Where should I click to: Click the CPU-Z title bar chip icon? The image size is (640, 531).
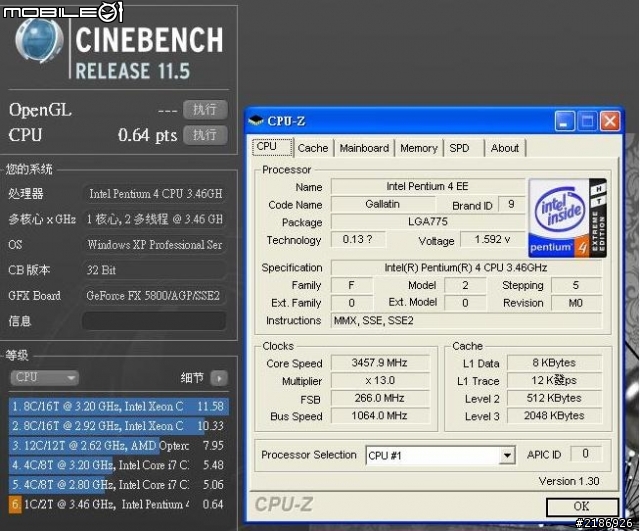256,120
